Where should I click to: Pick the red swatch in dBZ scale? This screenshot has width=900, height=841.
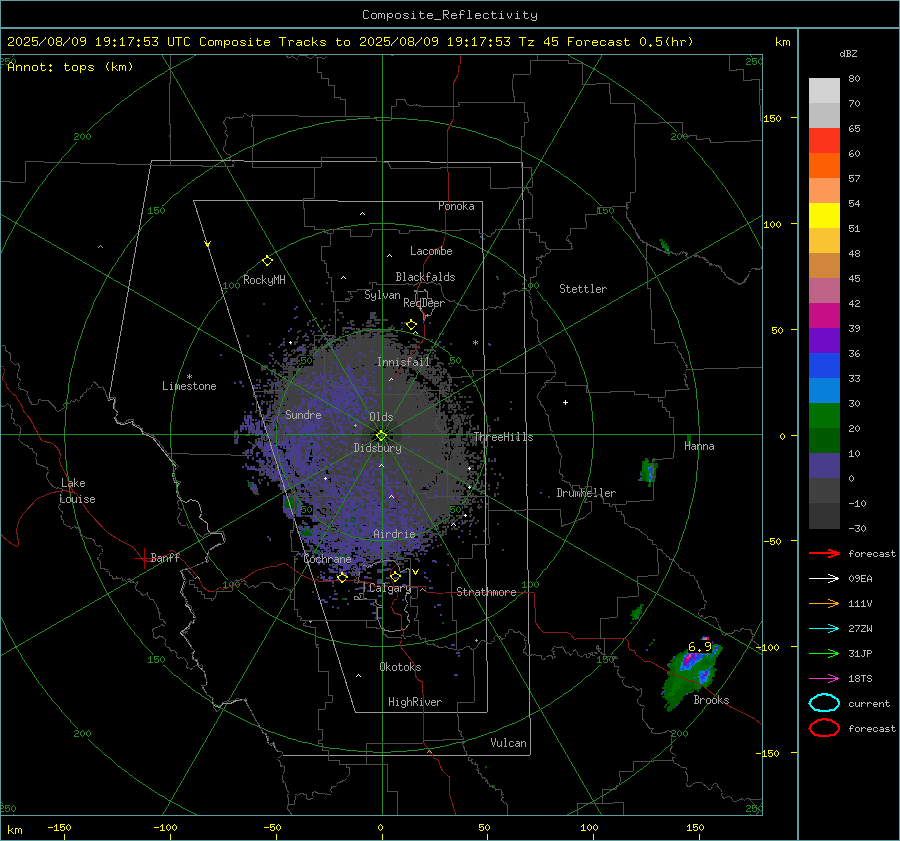click(x=824, y=141)
